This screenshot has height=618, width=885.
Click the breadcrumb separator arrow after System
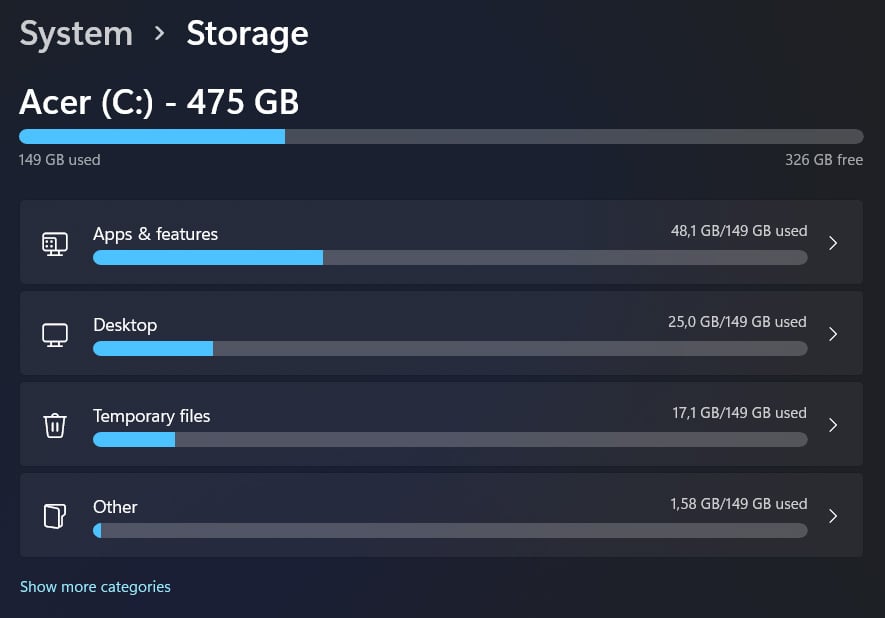tap(160, 33)
